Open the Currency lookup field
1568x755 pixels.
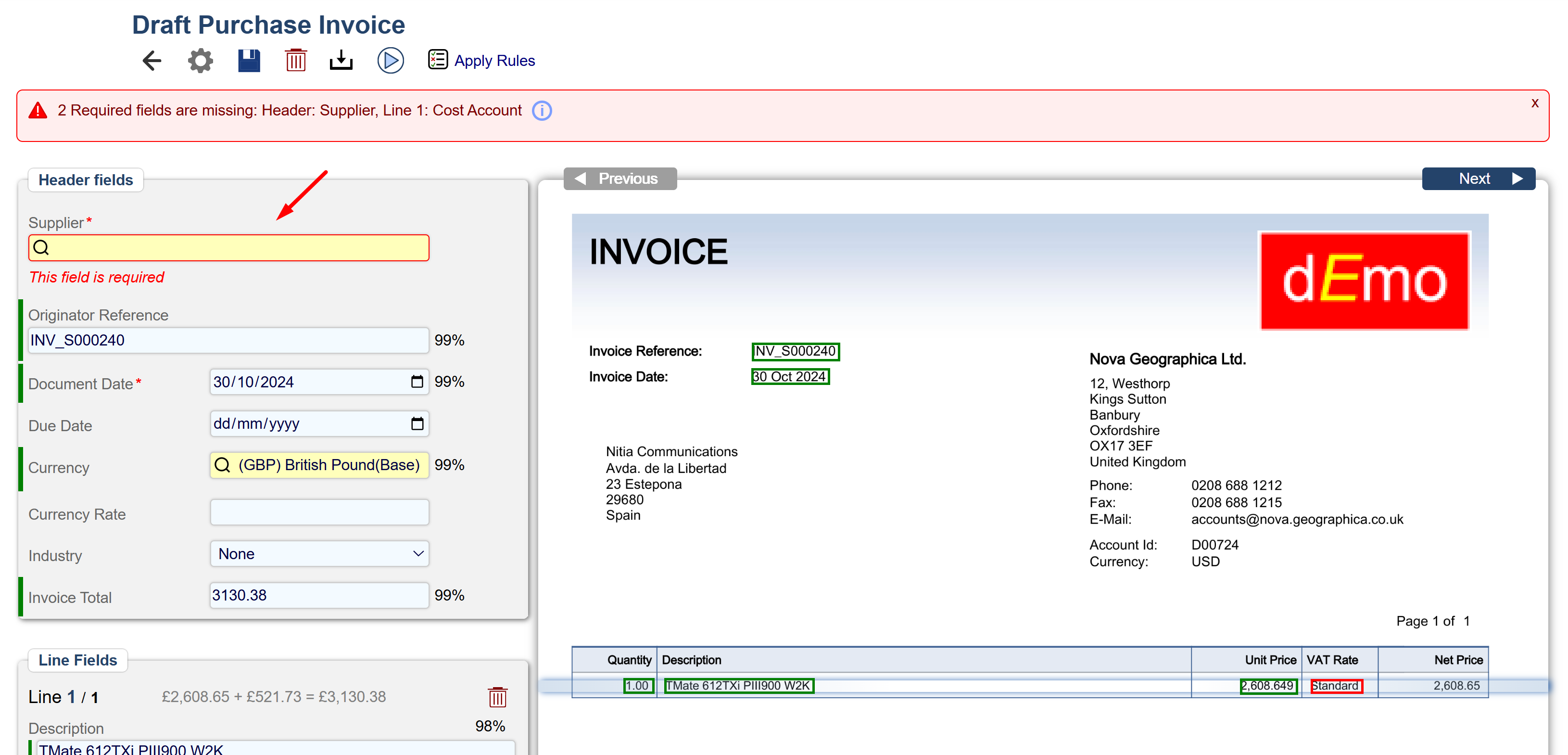(329, 465)
